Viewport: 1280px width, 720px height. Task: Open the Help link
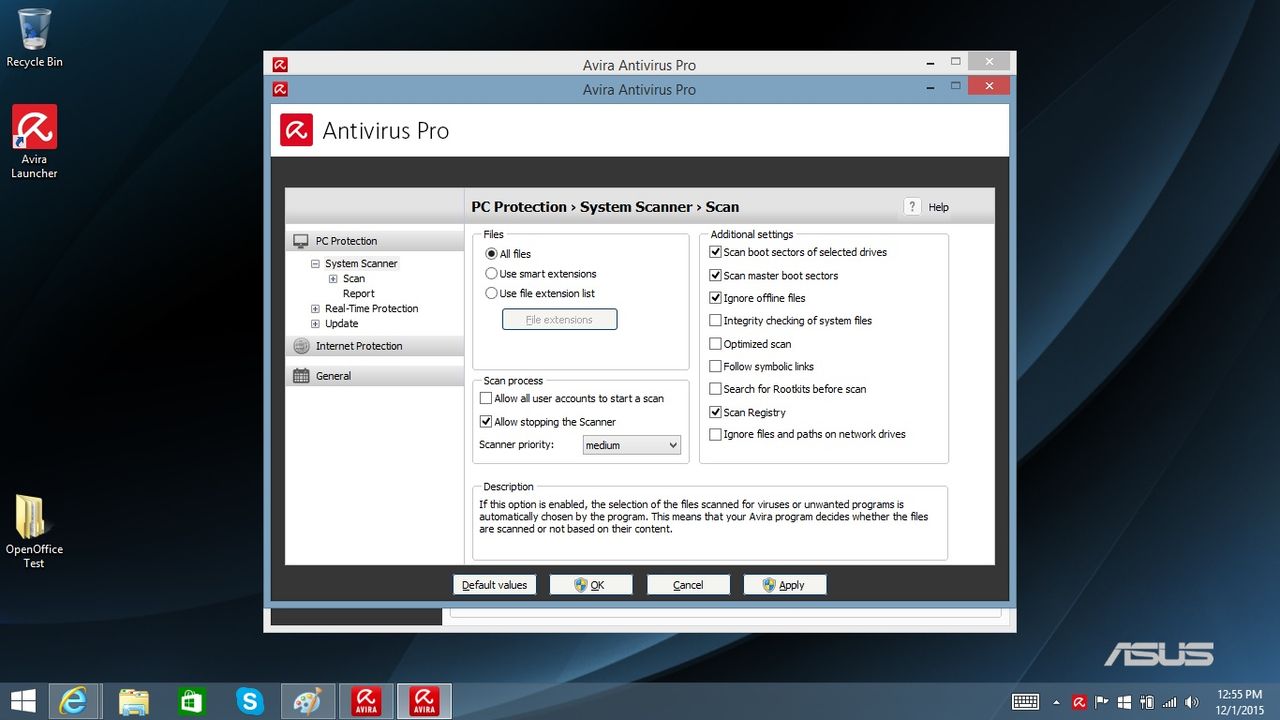[x=938, y=207]
